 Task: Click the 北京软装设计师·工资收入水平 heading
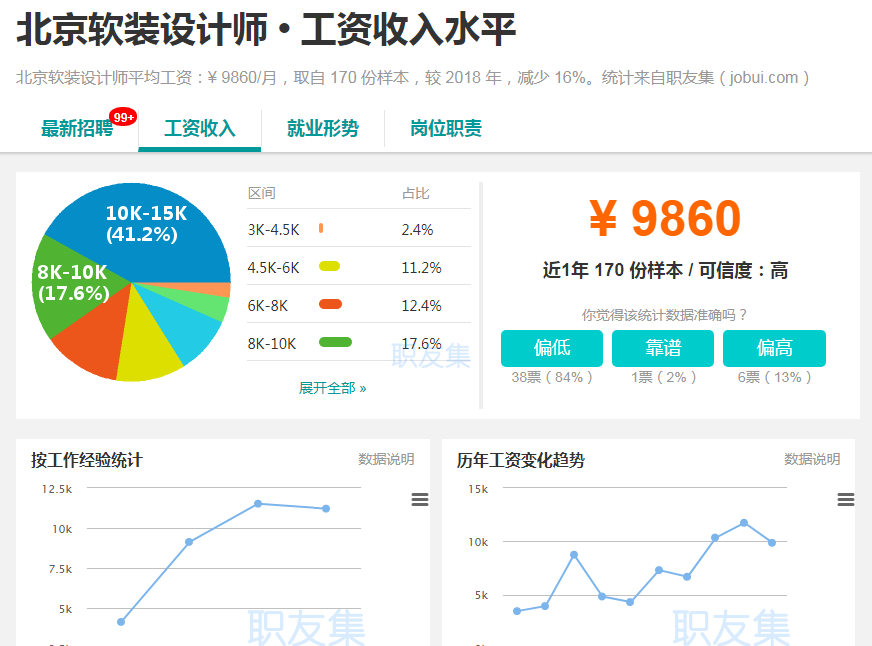(266, 30)
